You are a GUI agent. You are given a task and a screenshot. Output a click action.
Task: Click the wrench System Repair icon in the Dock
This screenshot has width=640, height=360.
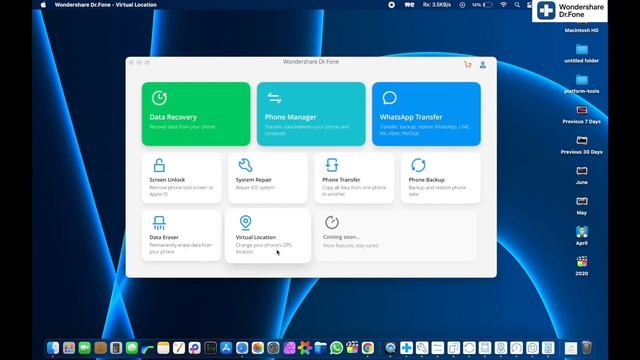click(x=422, y=348)
